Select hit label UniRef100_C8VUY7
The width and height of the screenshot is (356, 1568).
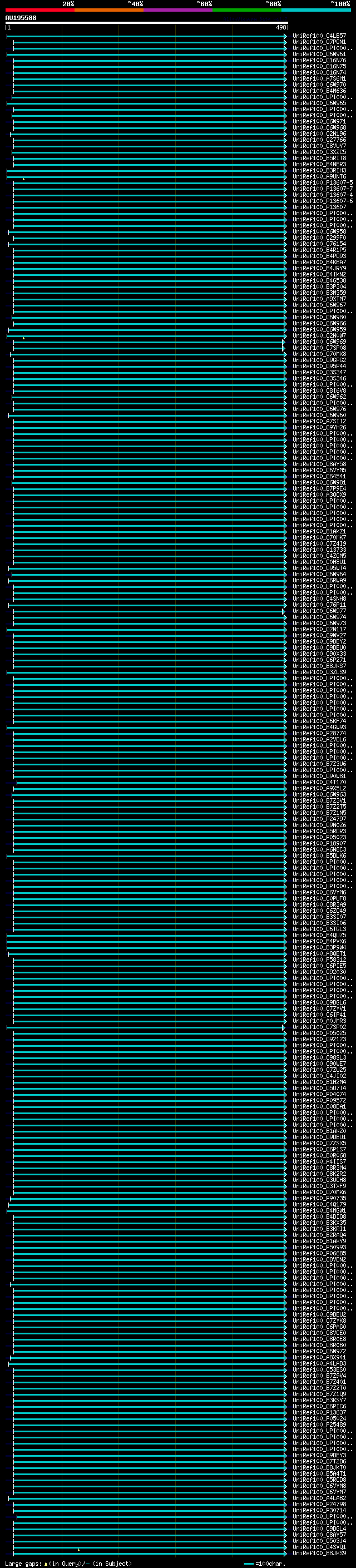click(x=319, y=146)
